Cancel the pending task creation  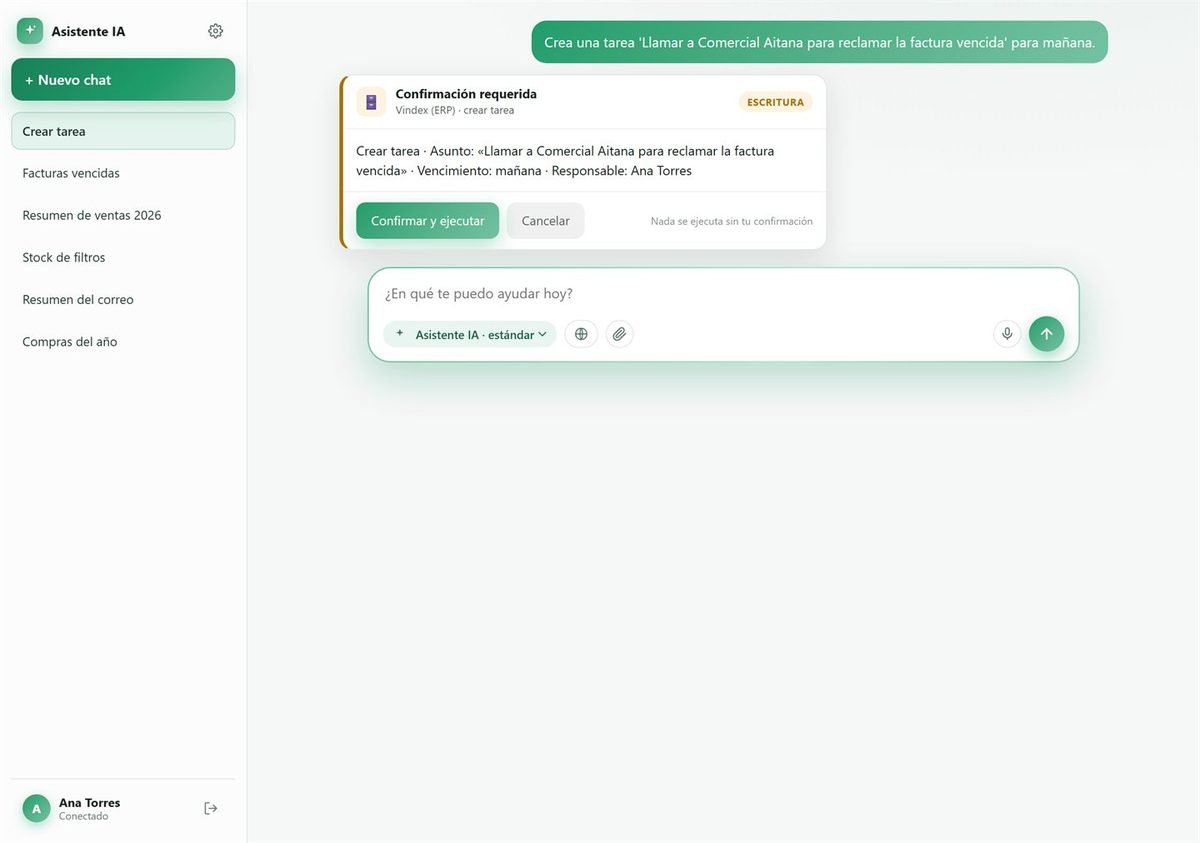coord(545,221)
